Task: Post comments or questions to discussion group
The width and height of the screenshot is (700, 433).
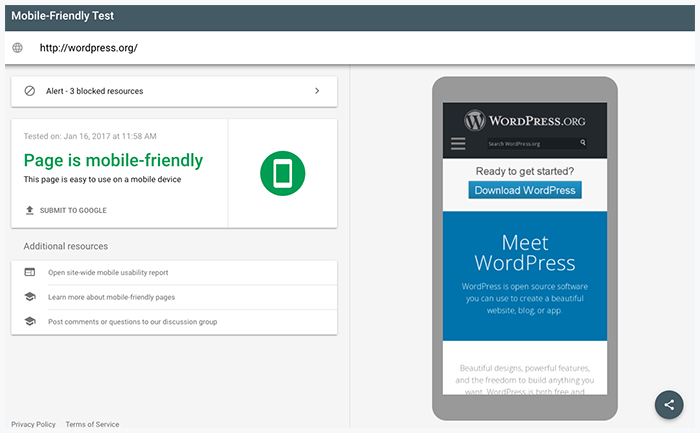Action: (132, 322)
